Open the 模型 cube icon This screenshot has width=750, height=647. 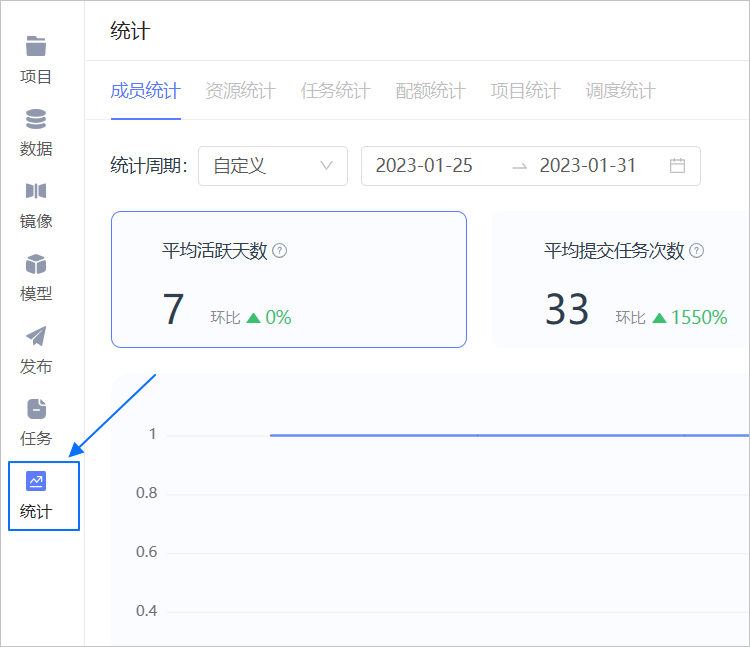[36, 264]
